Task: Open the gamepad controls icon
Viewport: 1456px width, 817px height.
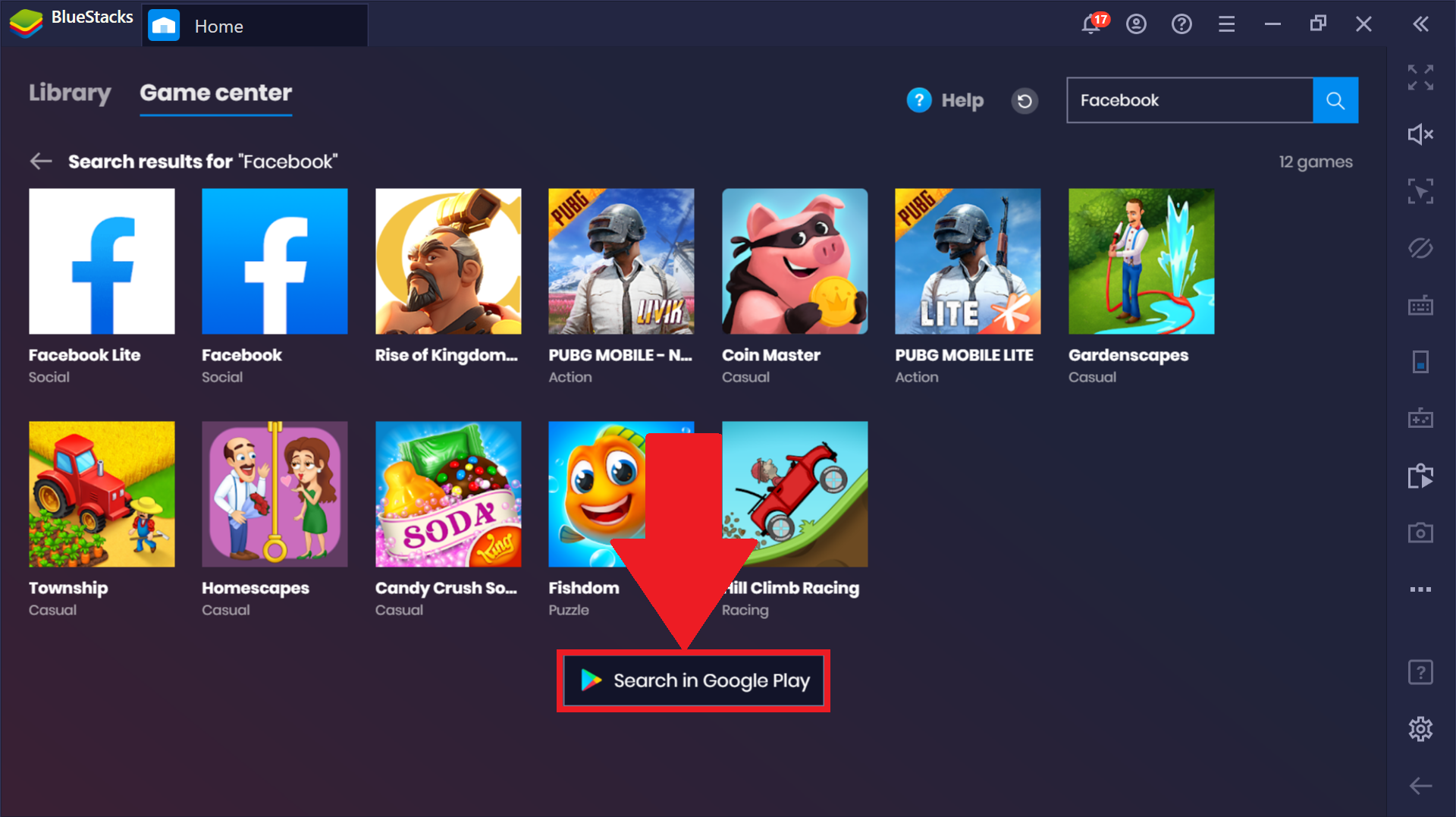Action: [x=1420, y=418]
